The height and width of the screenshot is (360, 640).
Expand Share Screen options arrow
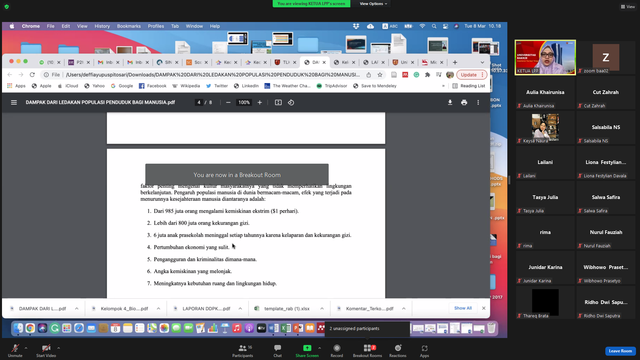pos(320,348)
